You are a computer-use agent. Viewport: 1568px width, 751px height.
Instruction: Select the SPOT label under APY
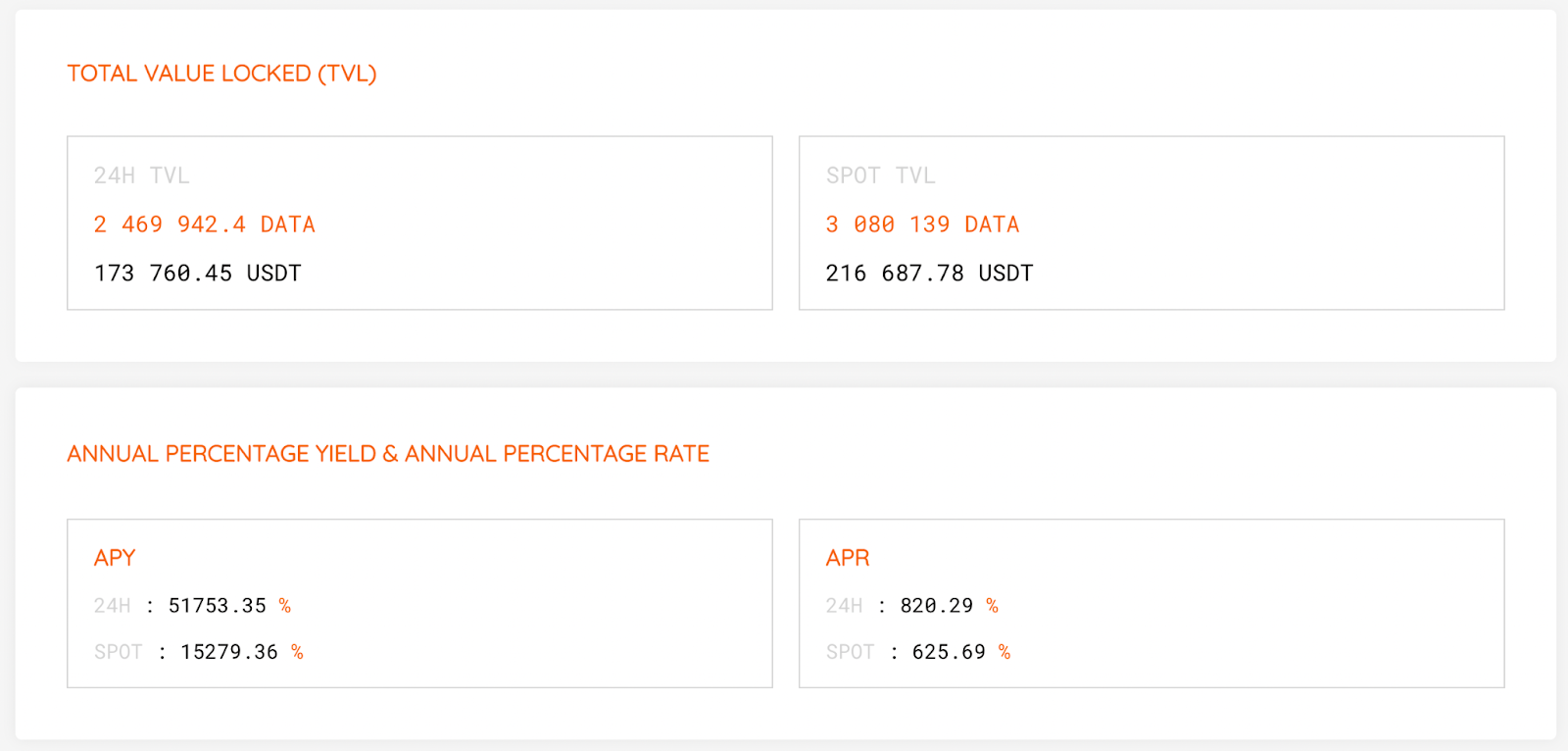point(118,652)
